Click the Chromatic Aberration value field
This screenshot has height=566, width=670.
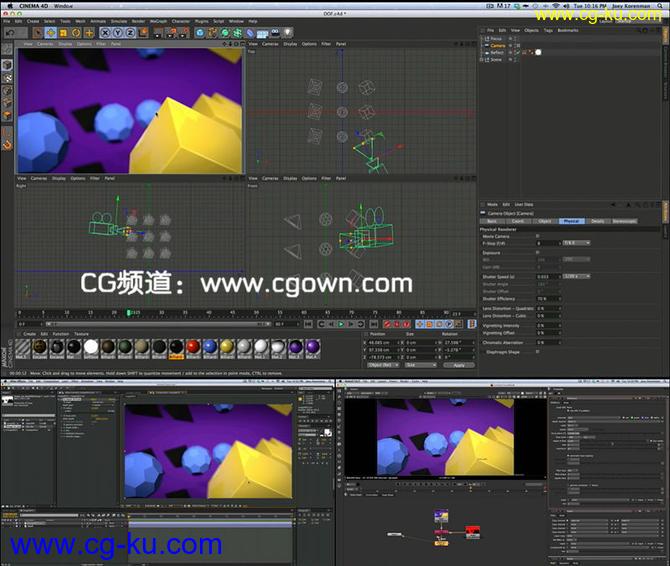(x=547, y=343)
